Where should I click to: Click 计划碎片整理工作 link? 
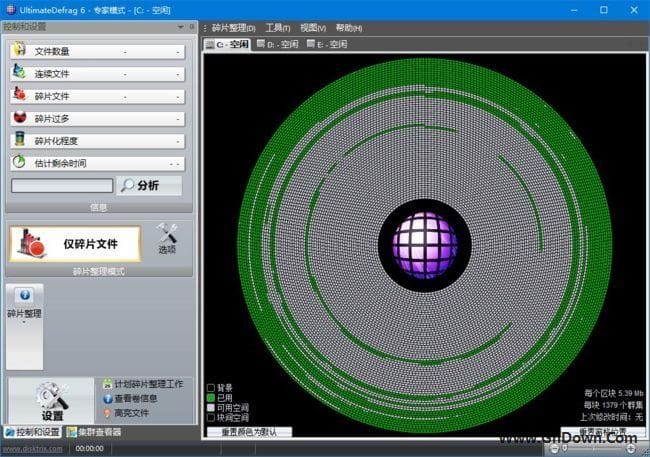(148, 384)
